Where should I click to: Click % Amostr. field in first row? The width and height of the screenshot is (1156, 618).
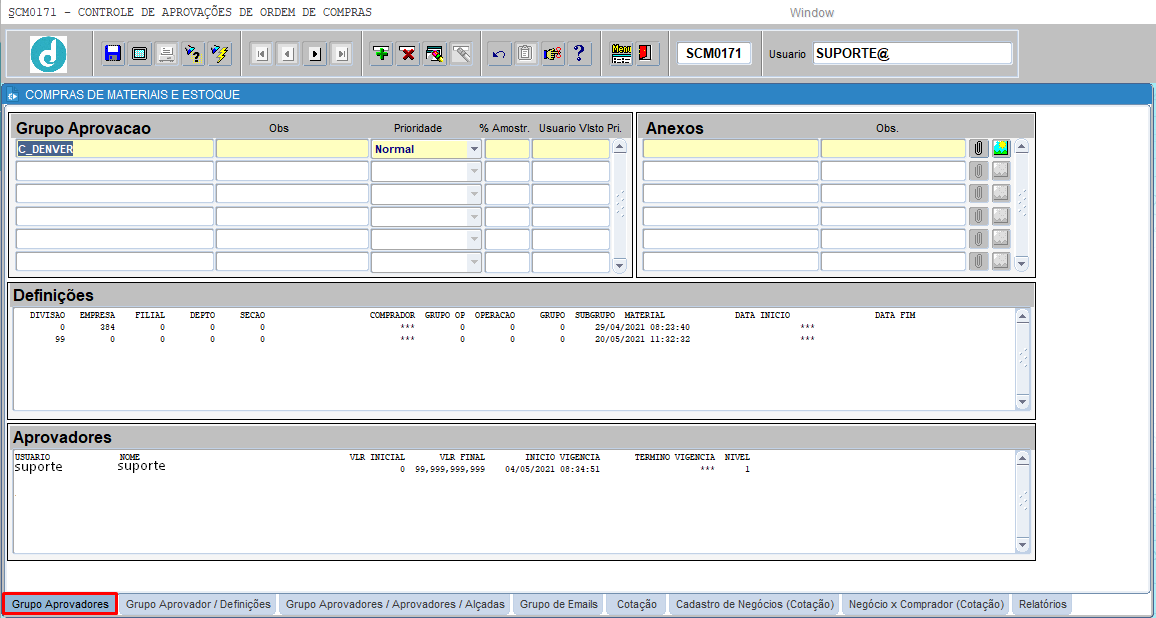[x=507, y=149]
